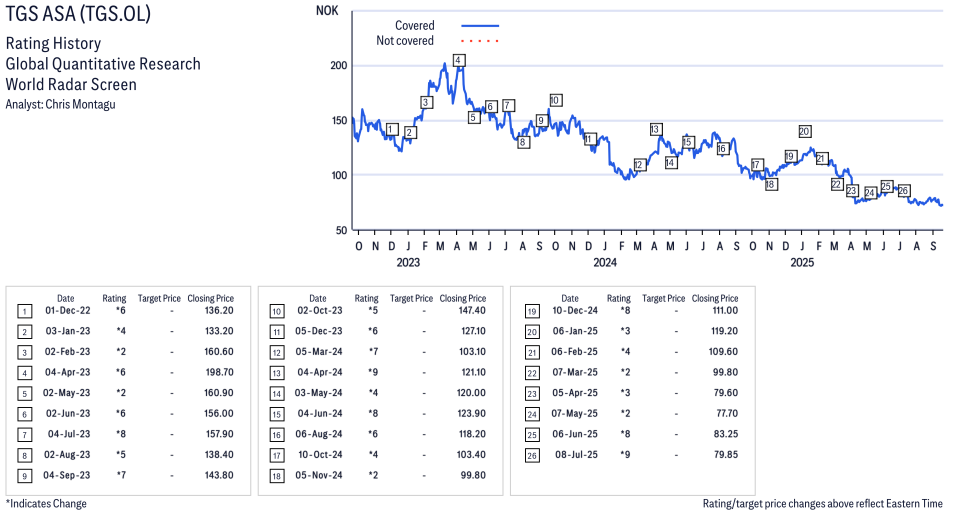
Task: Click the blue Covered legend line
Action: click(x=480, y=26)
